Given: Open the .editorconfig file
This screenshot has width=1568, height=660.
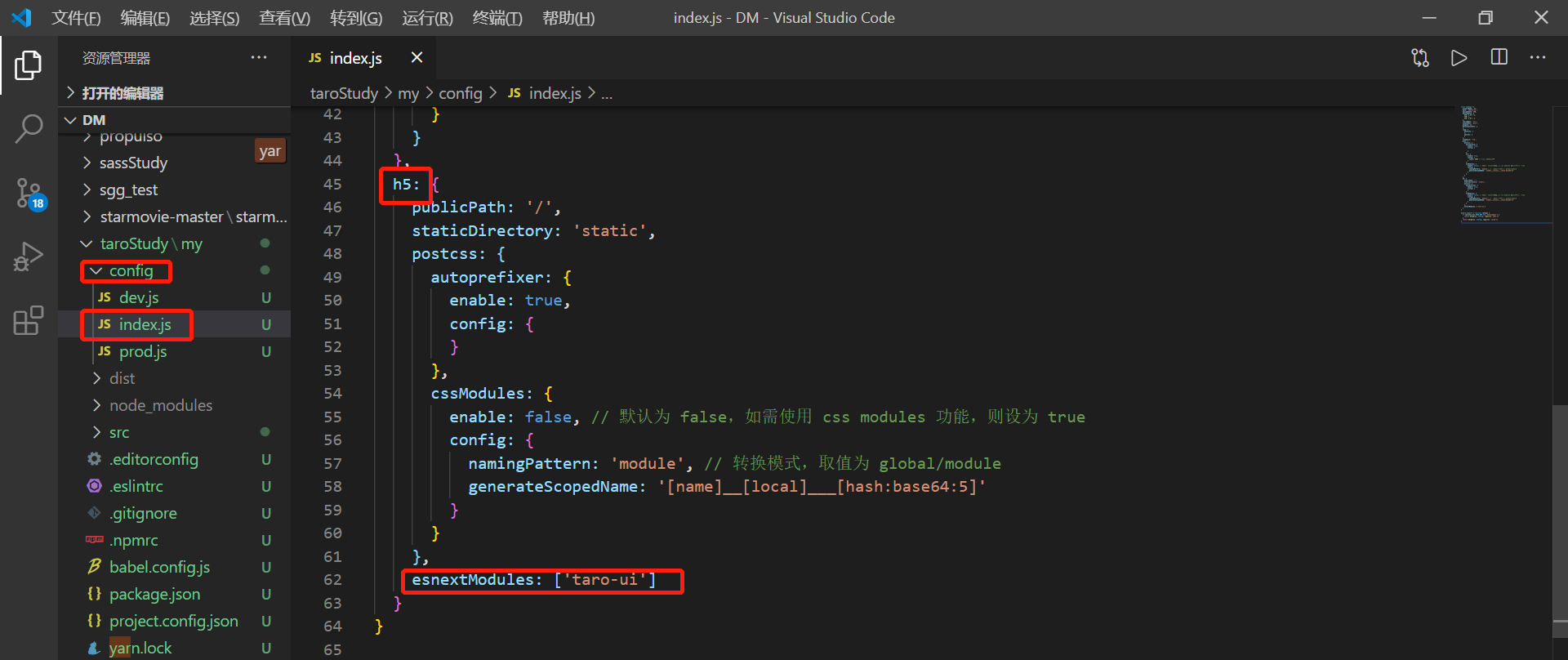Looking at the screenshot, I should [174, 459].
